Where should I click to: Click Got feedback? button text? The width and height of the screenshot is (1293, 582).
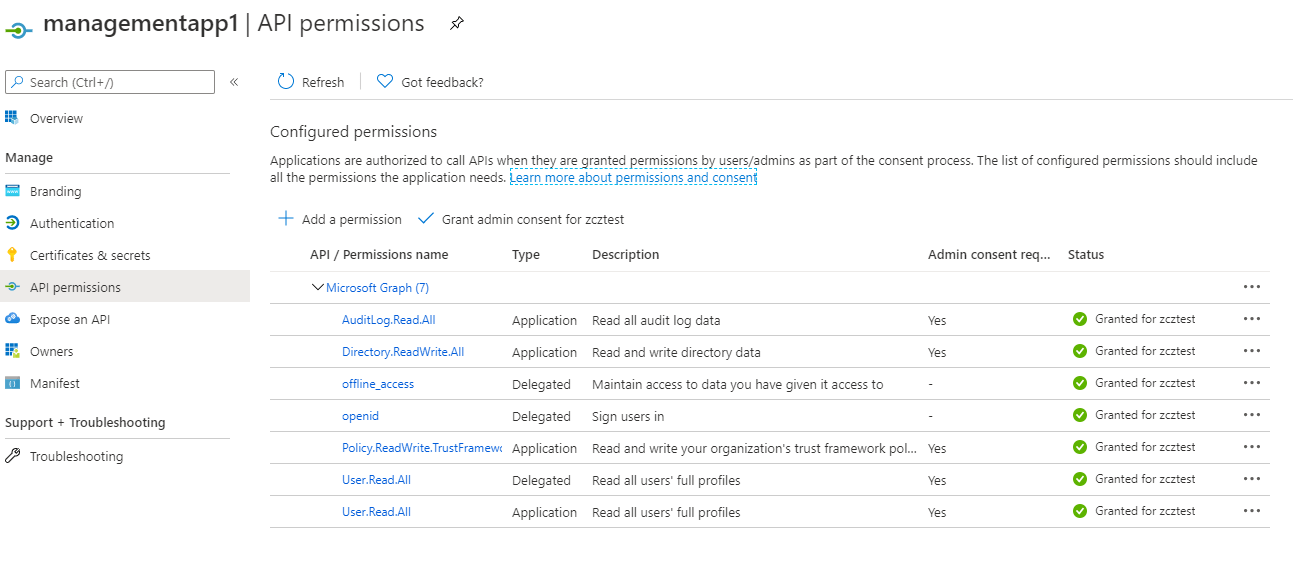coord(442,82)
